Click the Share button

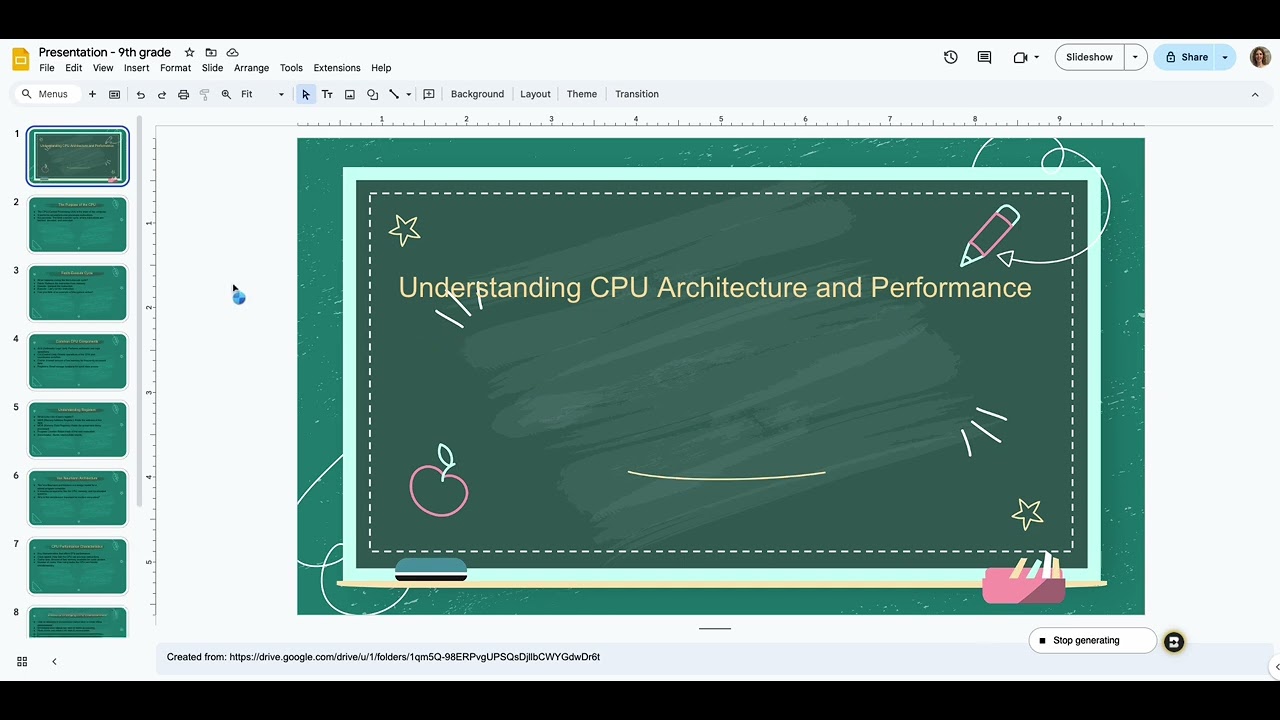pos(1185,57)
